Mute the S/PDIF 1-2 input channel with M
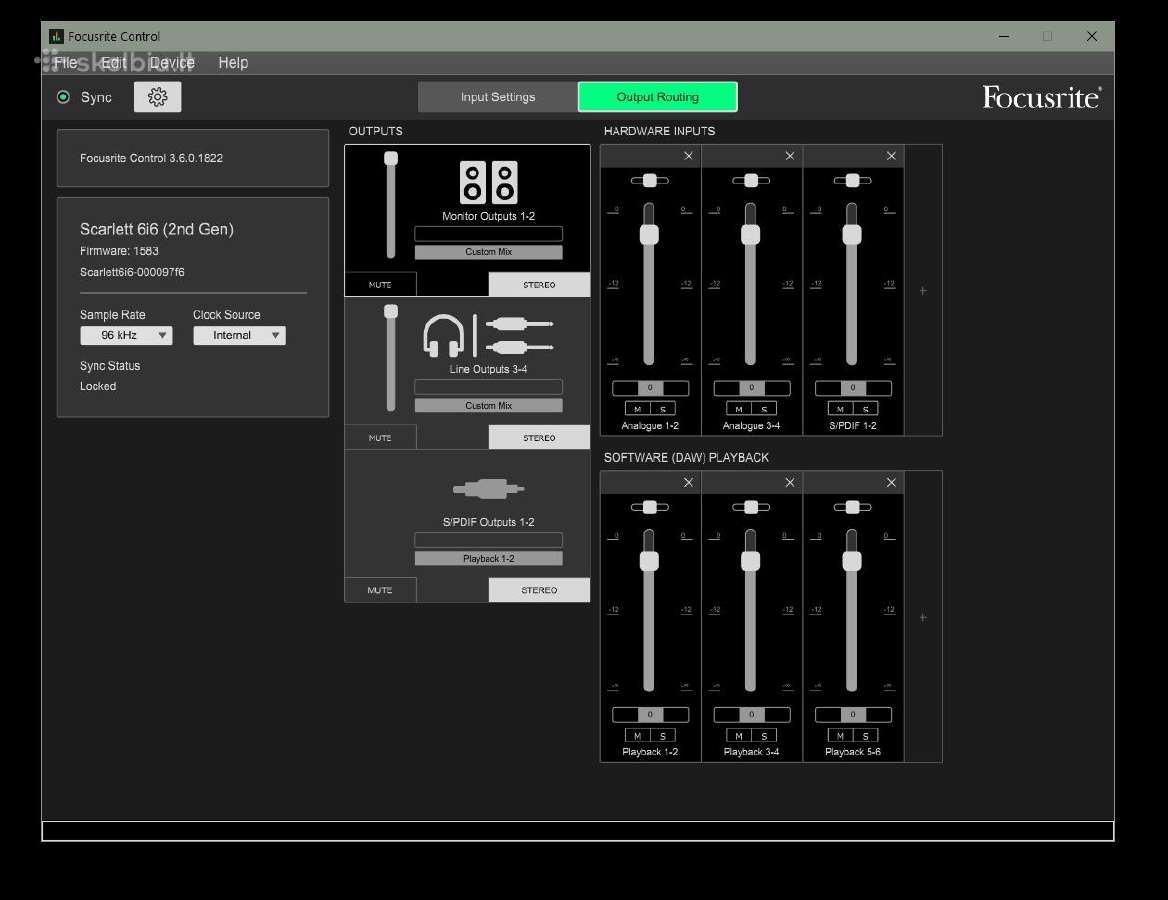 click(840, 408)
